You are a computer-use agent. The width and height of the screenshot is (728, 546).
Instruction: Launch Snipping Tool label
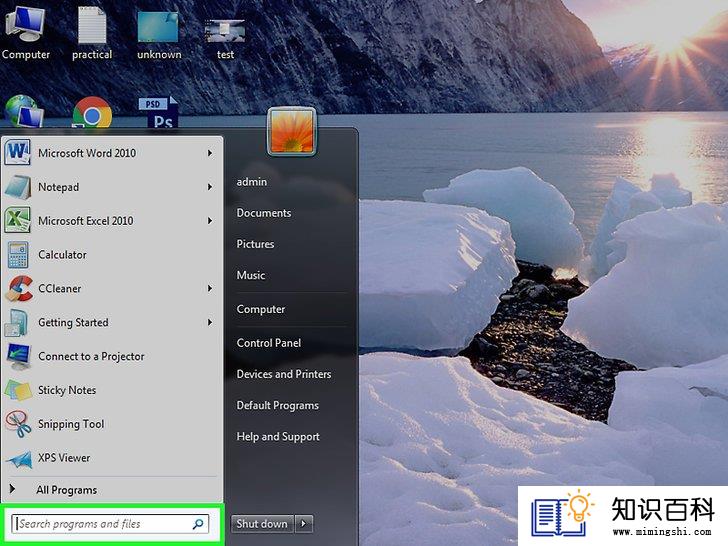point(71,424)
